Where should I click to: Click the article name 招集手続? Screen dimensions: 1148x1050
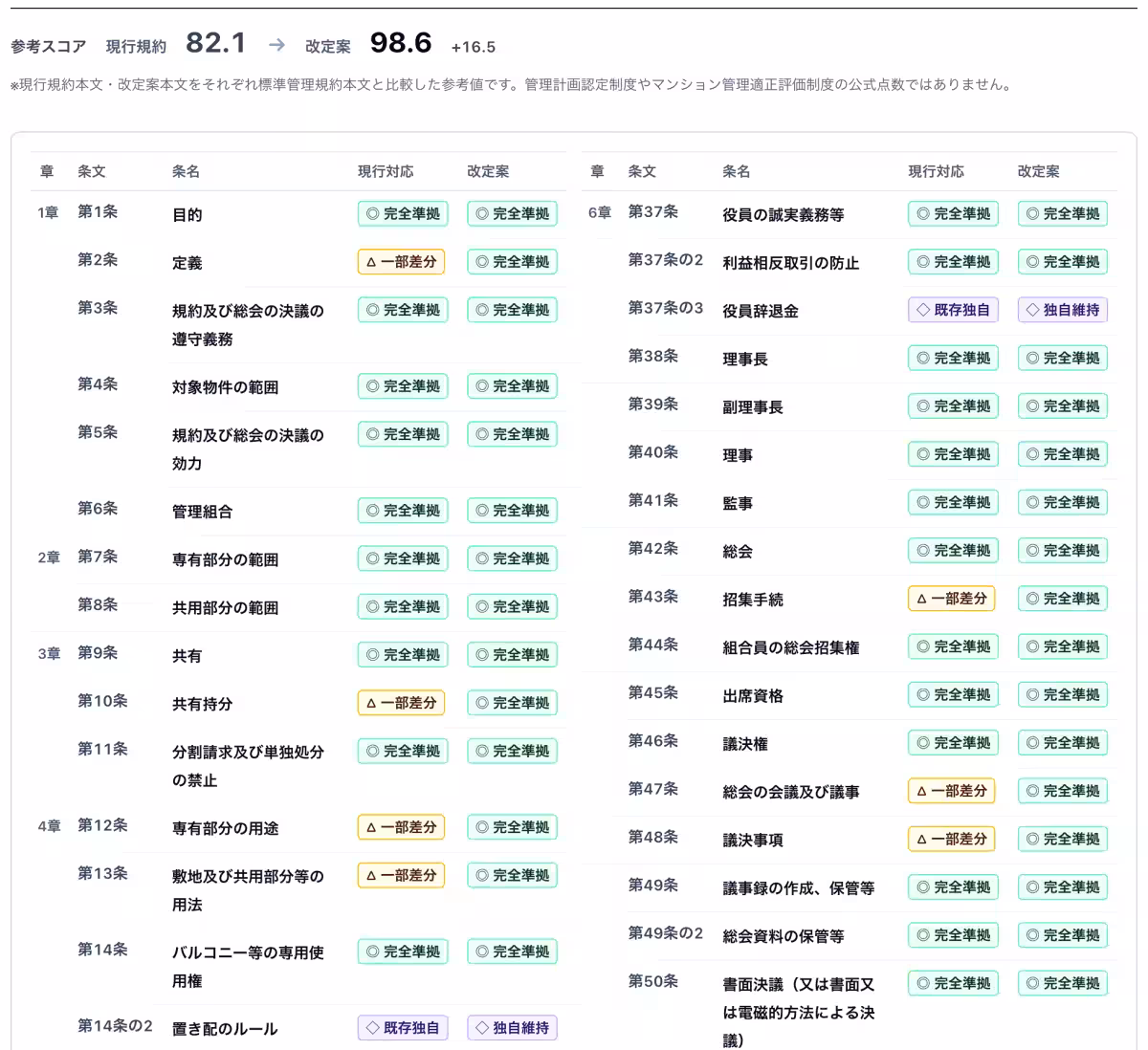coord(753,600)
